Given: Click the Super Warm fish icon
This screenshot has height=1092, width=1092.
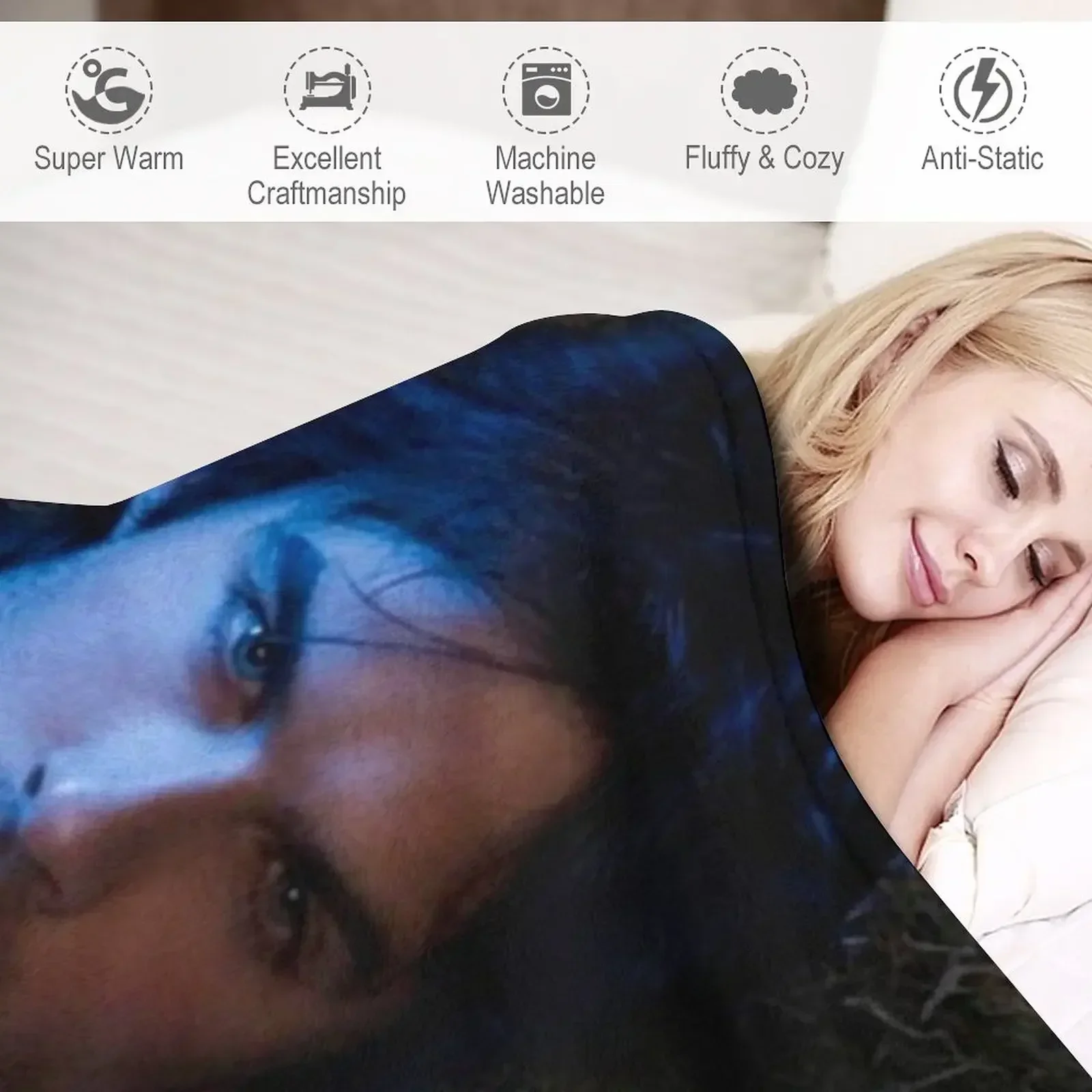Looking at the screenshot, I should pyautogui.click(x=109, y=90).
